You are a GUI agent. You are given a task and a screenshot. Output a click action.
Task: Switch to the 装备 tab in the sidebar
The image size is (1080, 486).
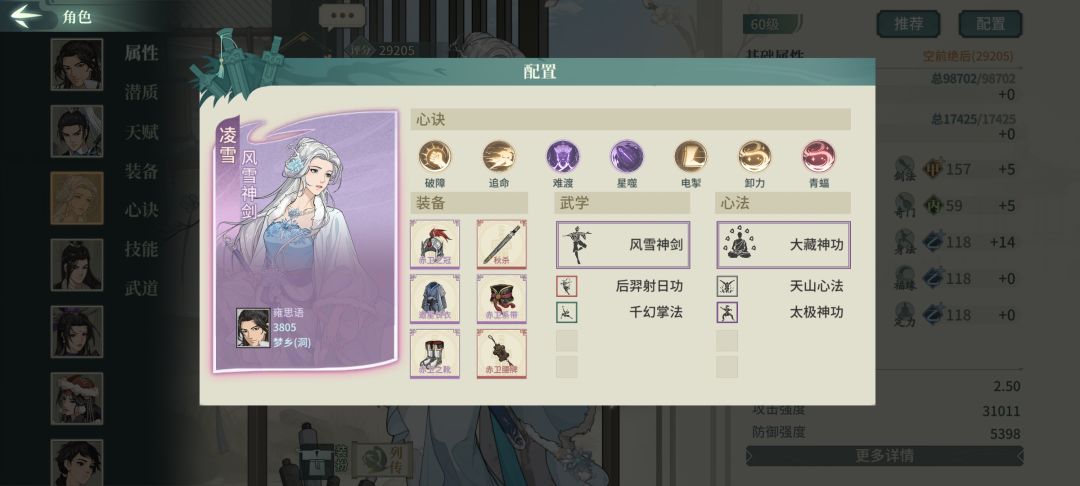[141, 171]
